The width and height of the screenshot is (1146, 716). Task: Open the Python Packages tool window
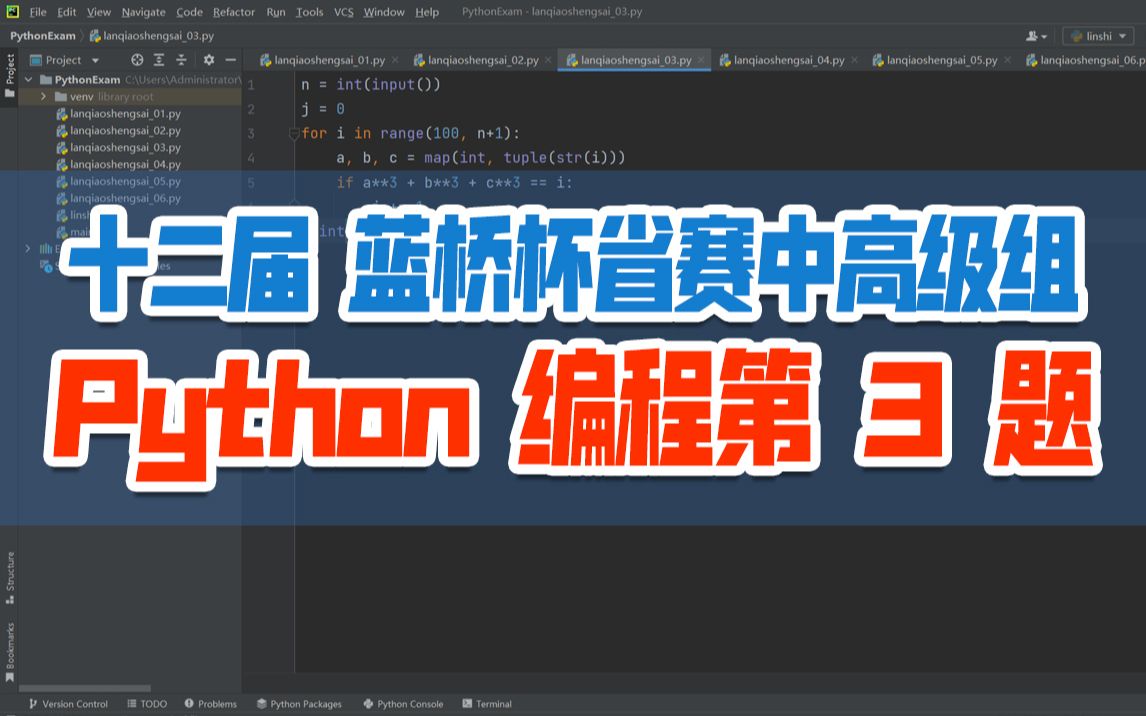coord(299,704)
